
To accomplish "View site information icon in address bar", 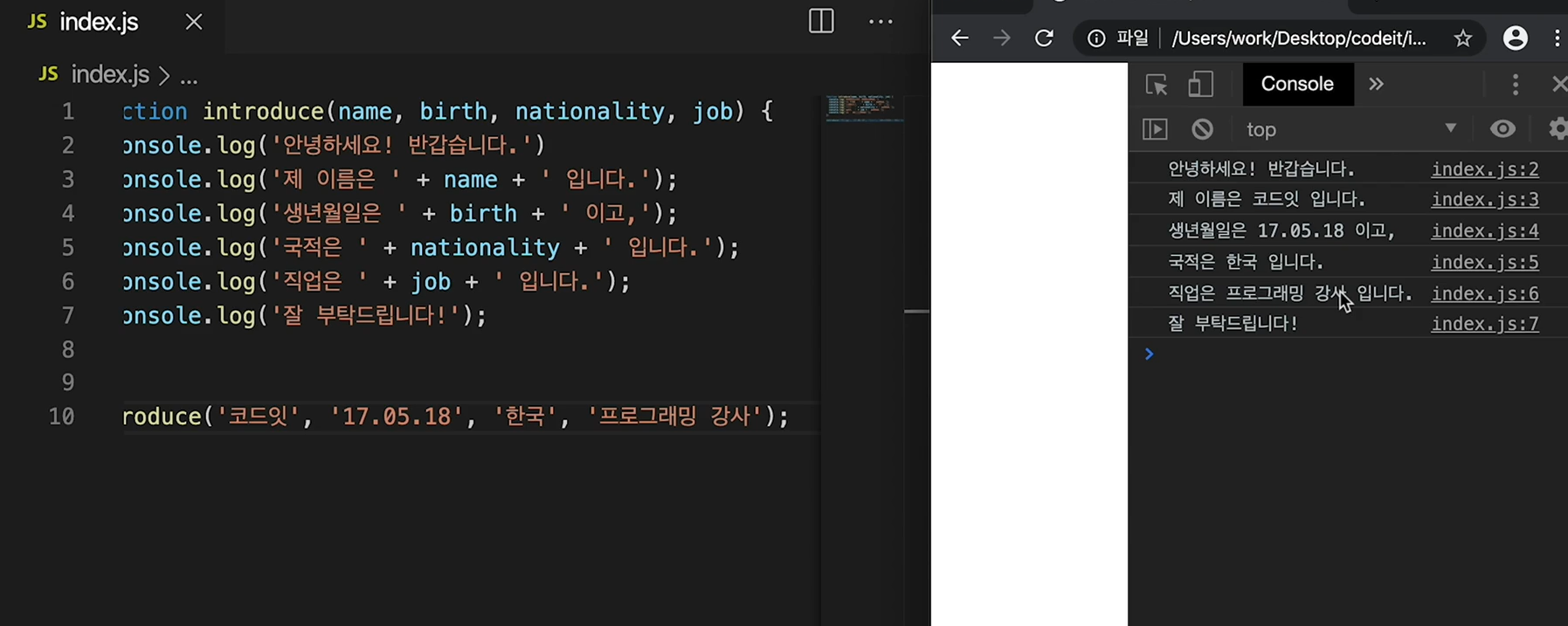I will click(x=1096, y=38).
